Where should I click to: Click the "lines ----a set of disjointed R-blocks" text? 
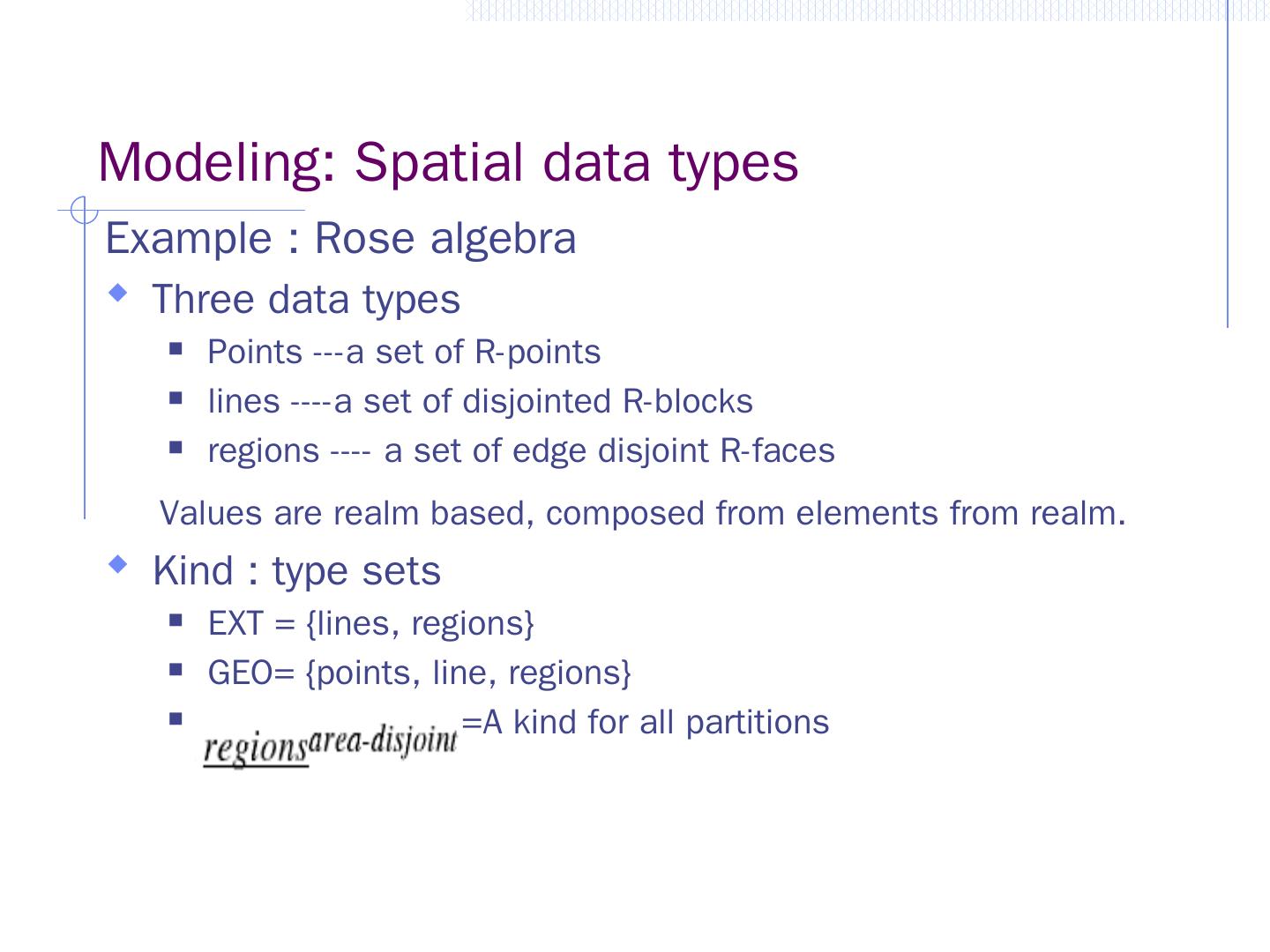point(480,401)
